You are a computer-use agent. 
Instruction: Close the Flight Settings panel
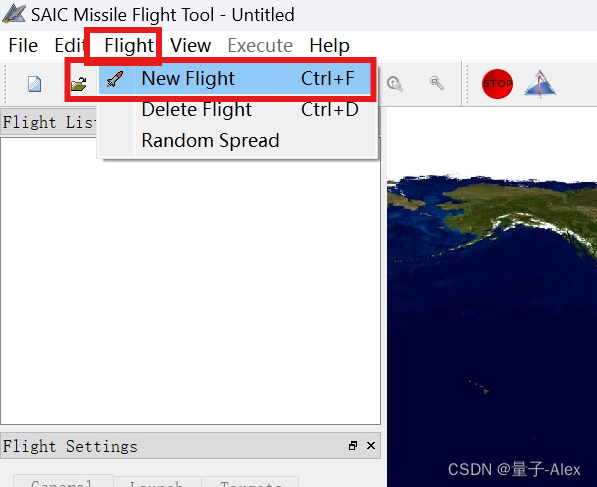click(x=371, y=445)
